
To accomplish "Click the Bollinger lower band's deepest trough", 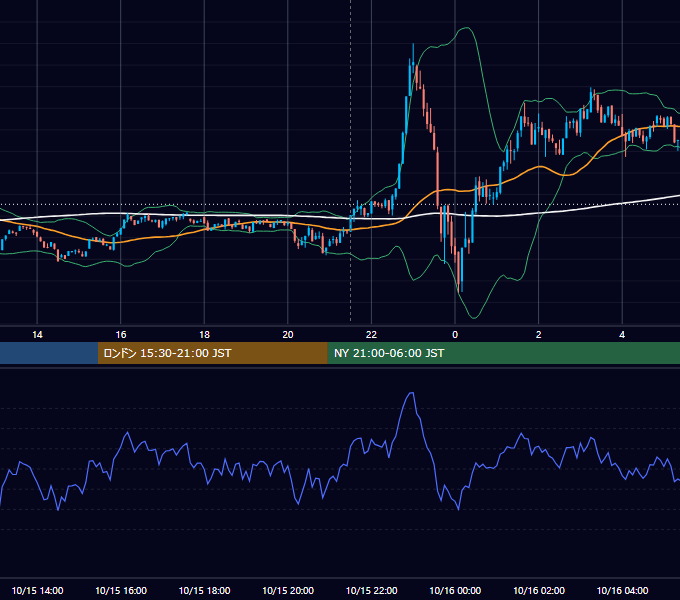I will click(474, 318).
